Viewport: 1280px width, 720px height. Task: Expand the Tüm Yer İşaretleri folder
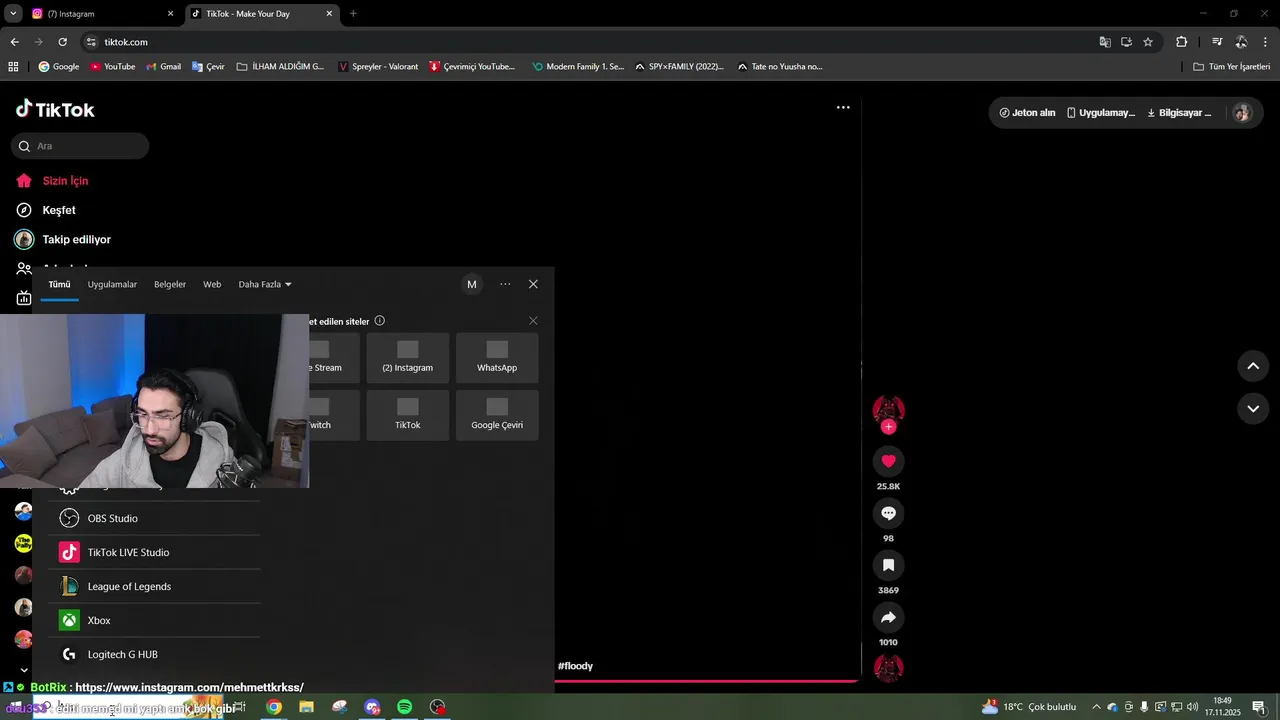[x=1232, y=67]
